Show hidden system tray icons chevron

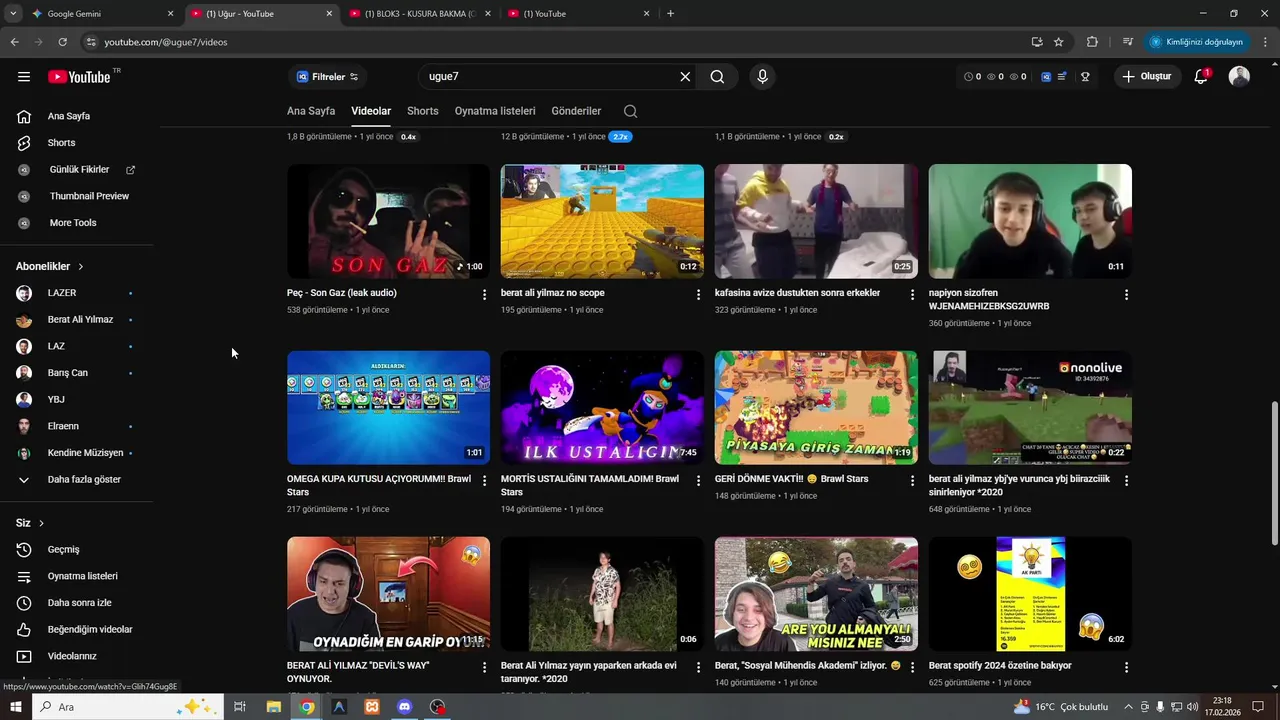pyautogui.click(x=1130, y=707)
